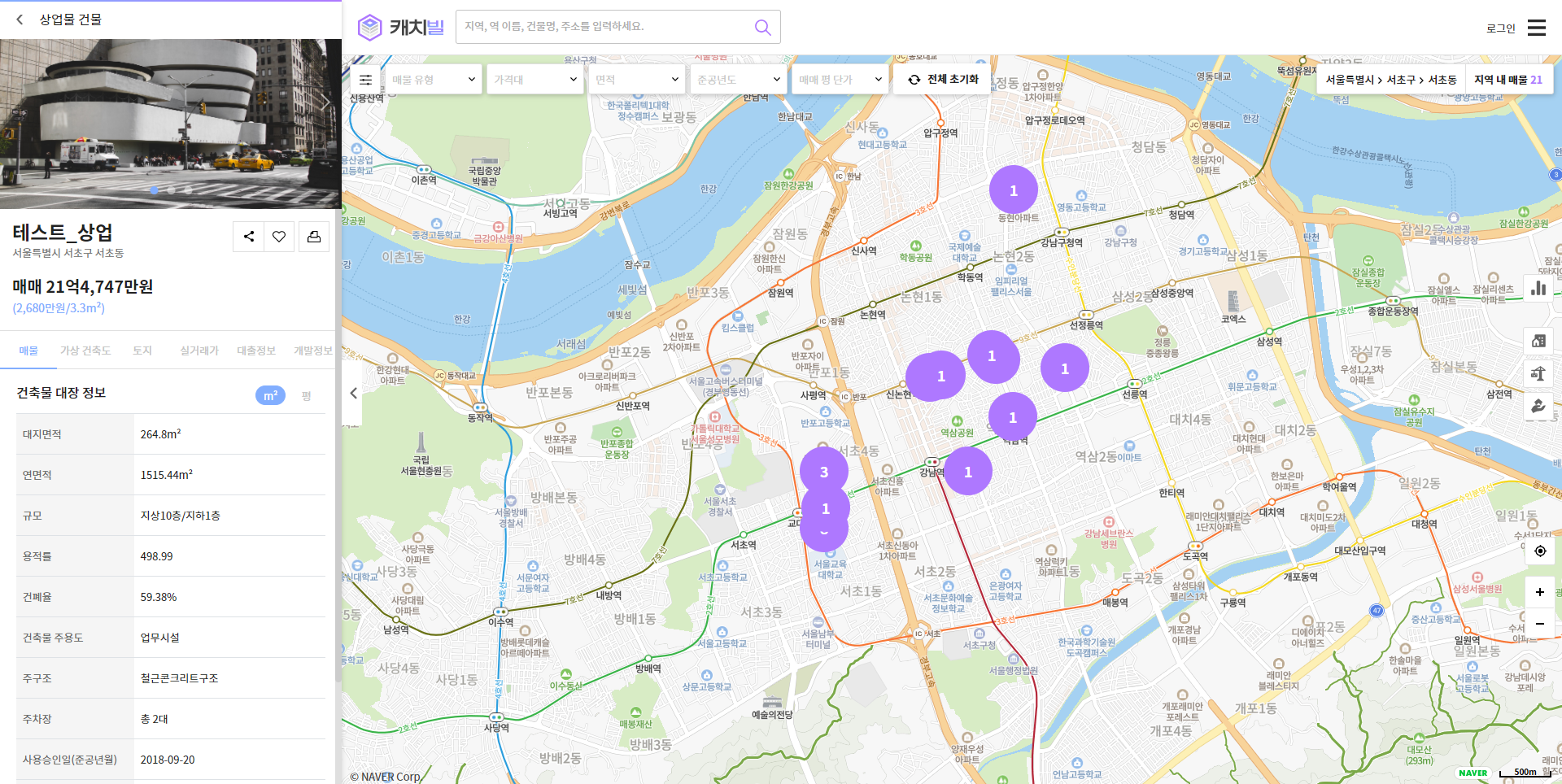The height and width of the screenshot is (784, 1562).
Task: Click the 업무시설 value
Action: [159, 638]
